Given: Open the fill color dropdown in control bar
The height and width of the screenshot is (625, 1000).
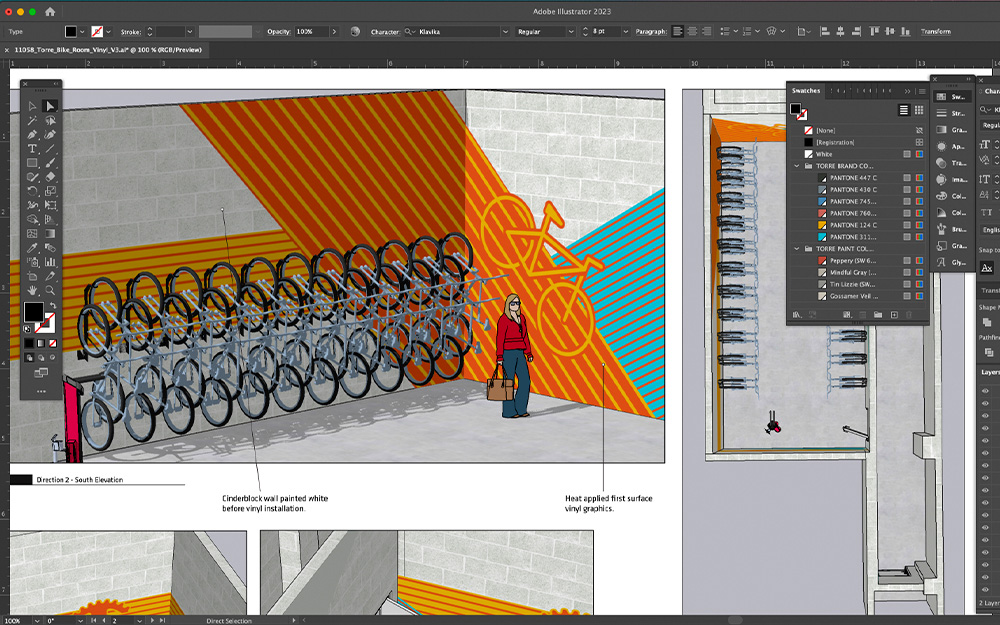Looking at the screenshot, I should click(x=82, y=31).
